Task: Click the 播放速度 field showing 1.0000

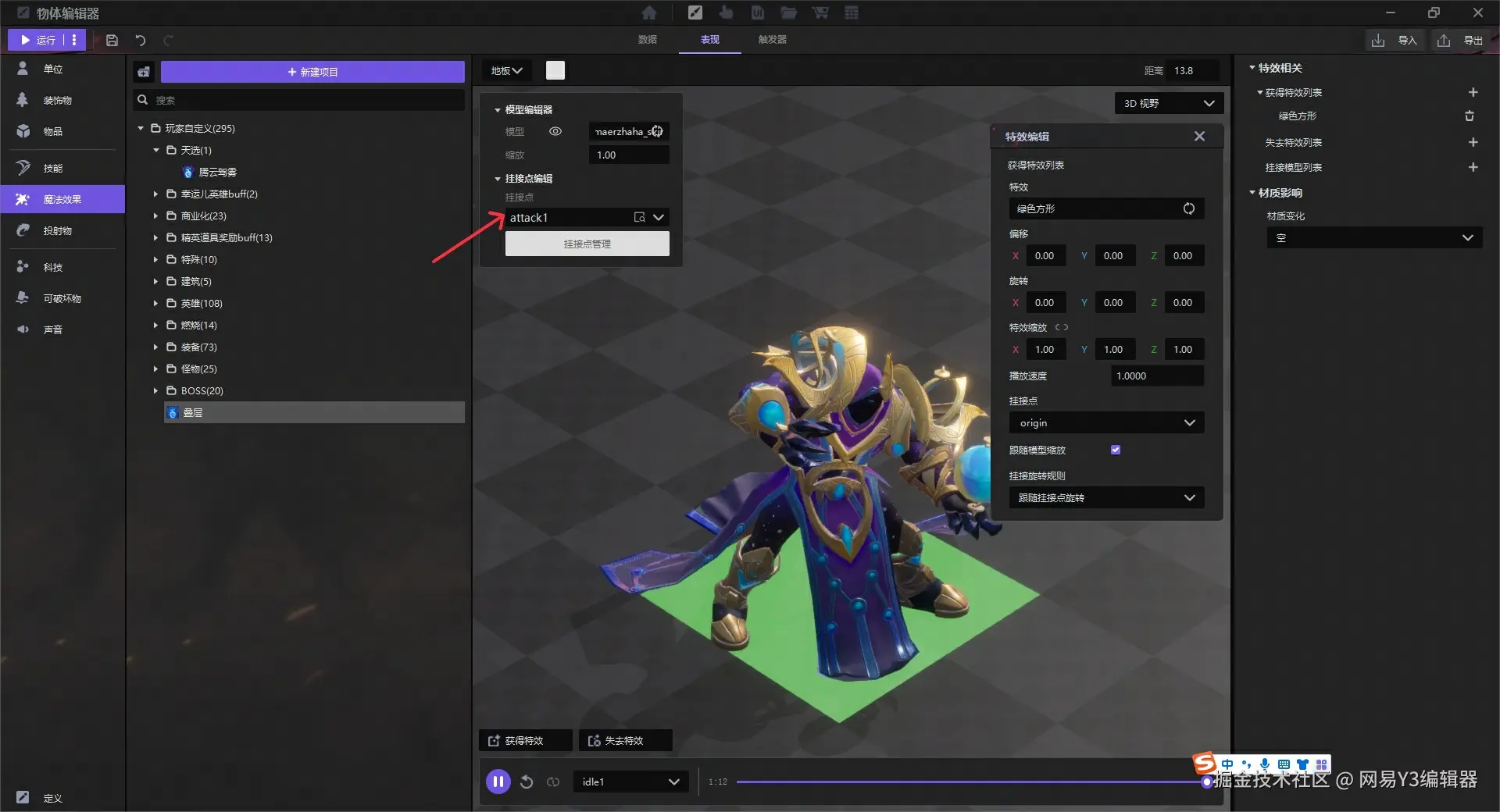Action: click(x=1157, y=376)
